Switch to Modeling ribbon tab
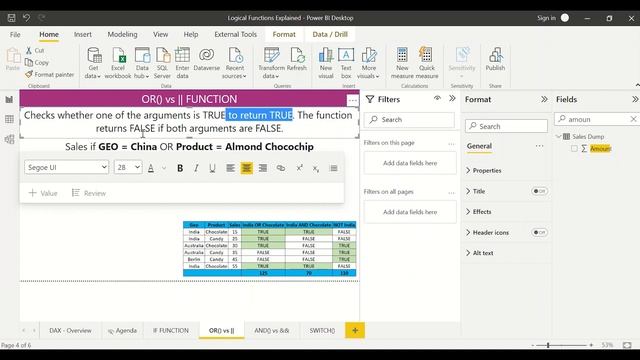640x360 pixels. click(122, 34)
